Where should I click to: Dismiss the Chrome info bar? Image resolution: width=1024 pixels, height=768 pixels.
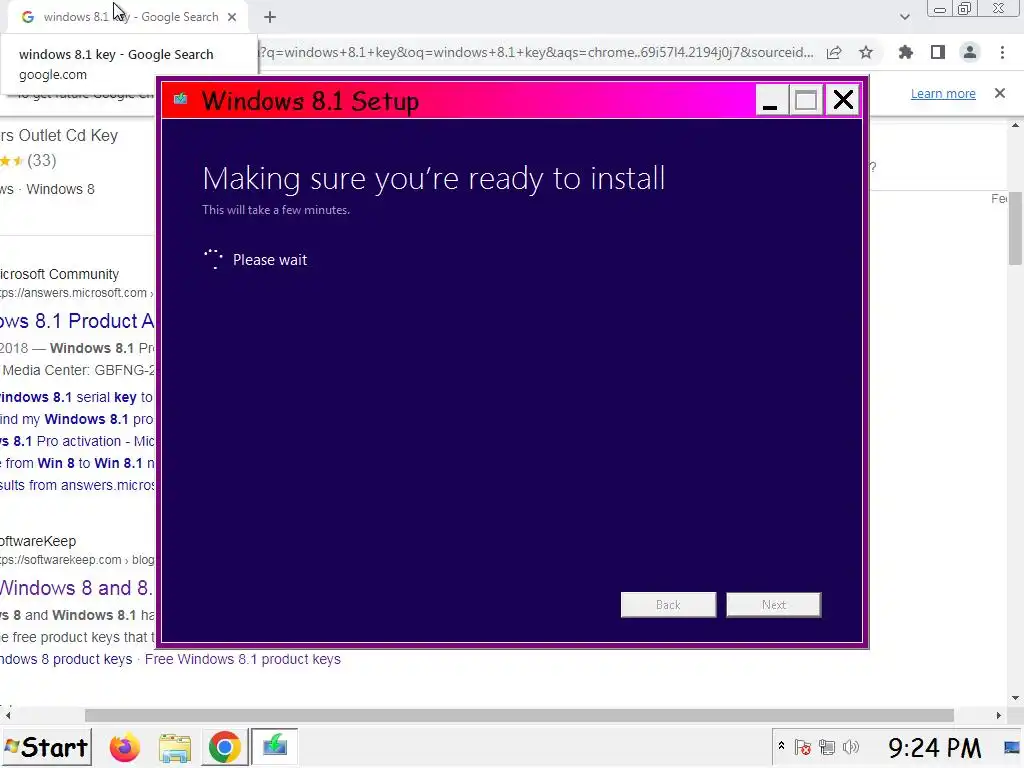coord(999,93)
